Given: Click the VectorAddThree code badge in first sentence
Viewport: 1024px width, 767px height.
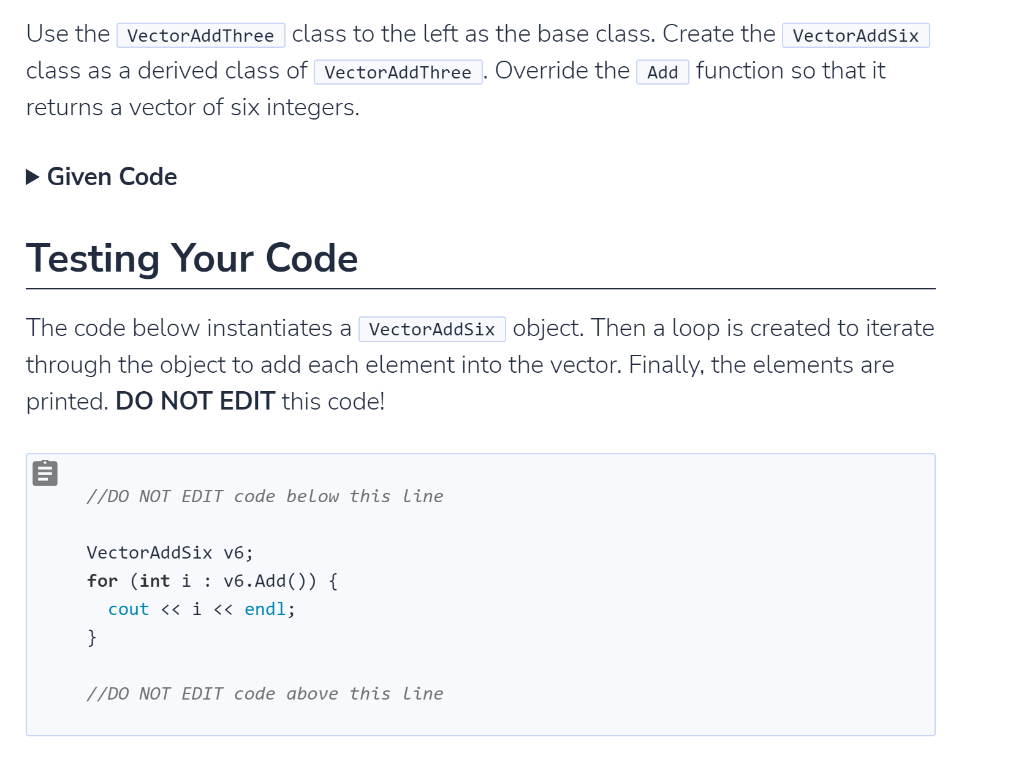Looking at the screenshot, I should coord(201,35).
